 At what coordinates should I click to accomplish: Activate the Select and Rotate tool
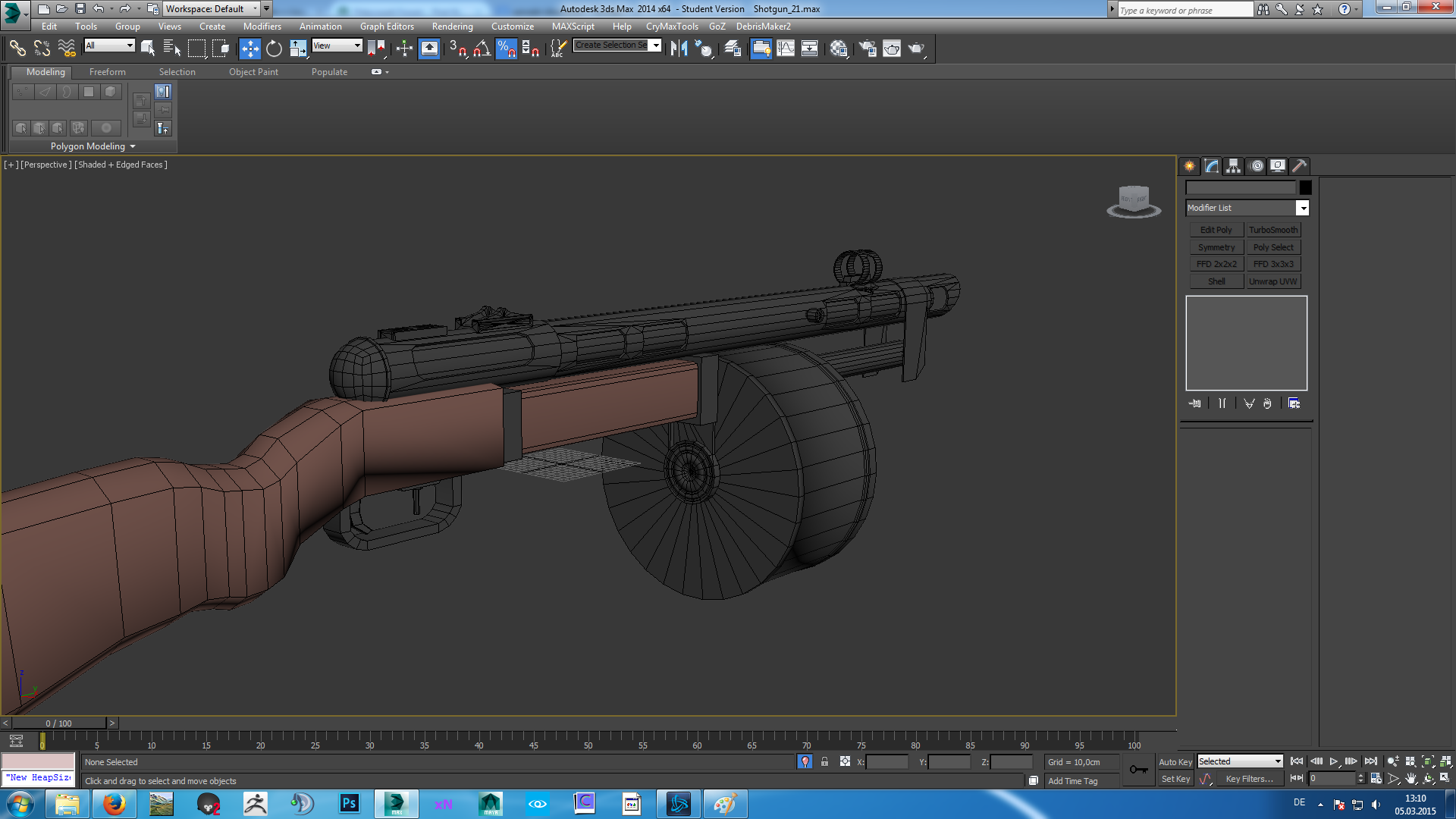[x=274, y=49]
